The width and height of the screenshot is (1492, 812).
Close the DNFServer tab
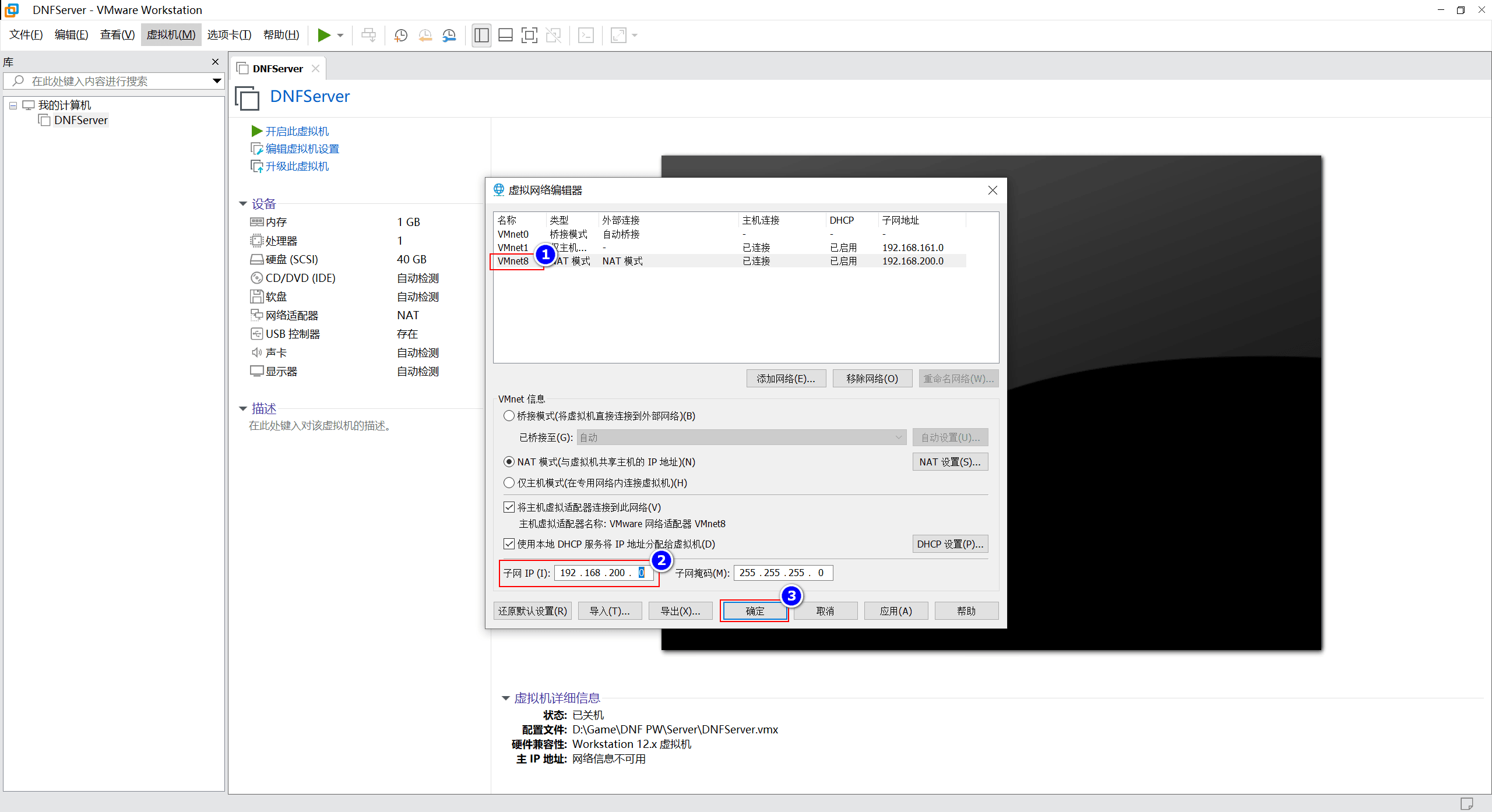(x=315, y=68)
